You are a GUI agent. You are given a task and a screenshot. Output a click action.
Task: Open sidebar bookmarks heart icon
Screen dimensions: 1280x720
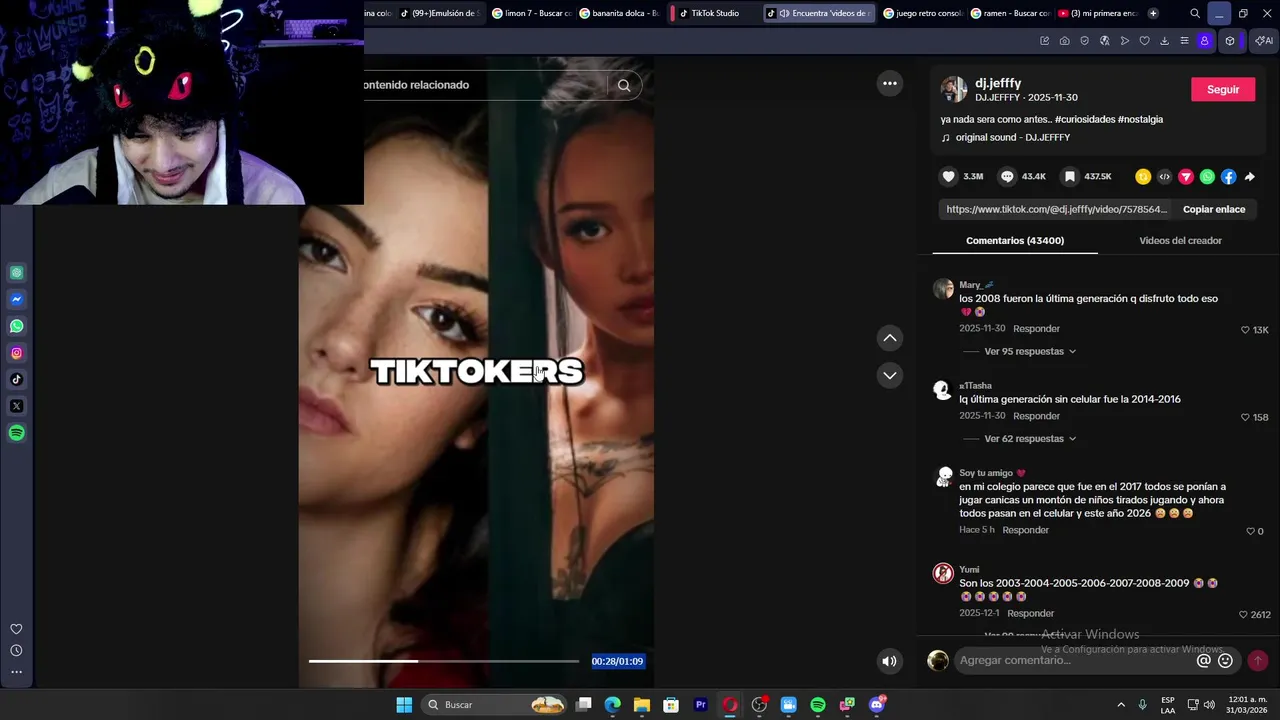point(16,629)
